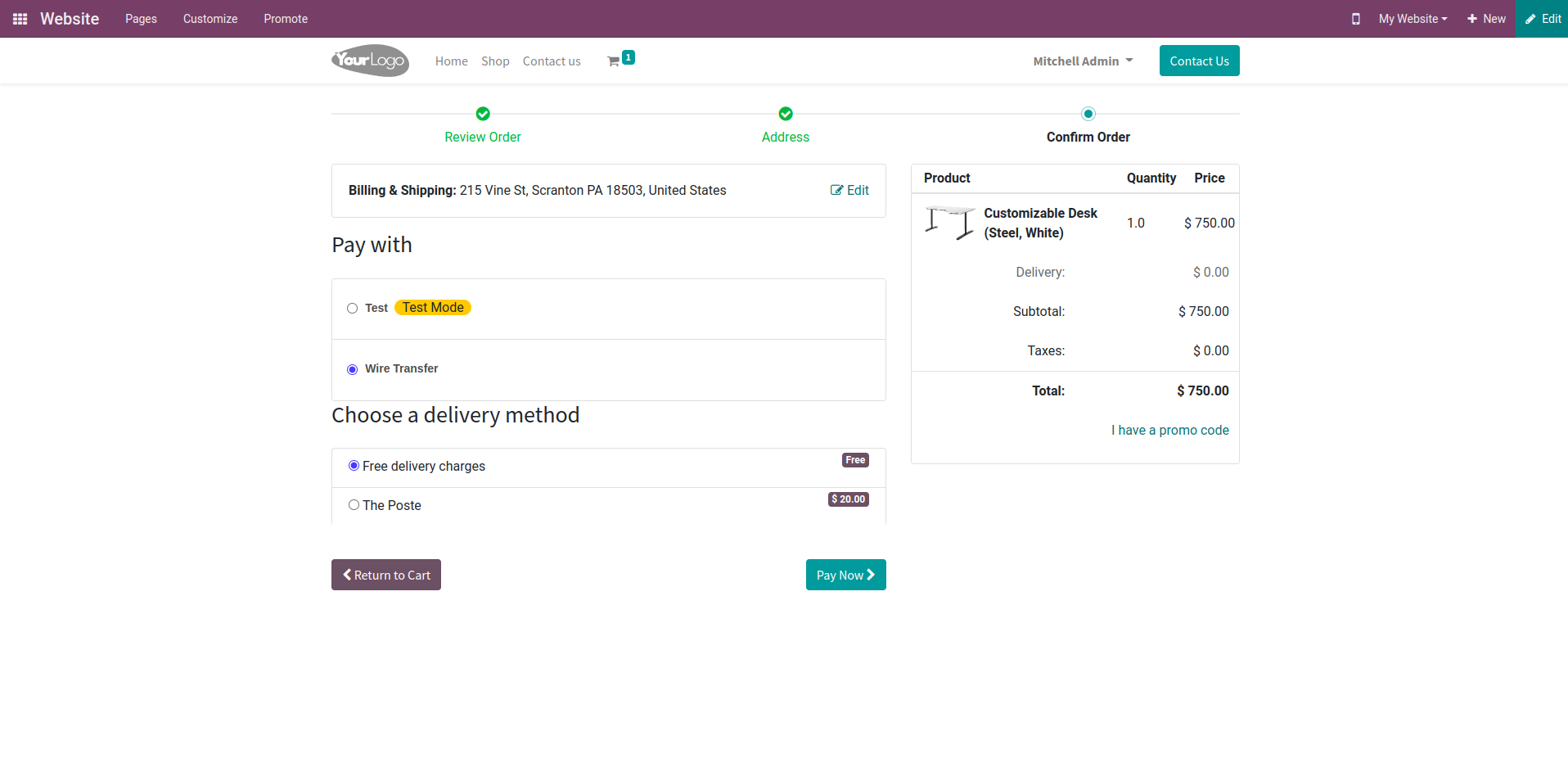Click the Customizable Desk product thumbnail
This screenshot has height=772, width=1568.
coord(949,223)
